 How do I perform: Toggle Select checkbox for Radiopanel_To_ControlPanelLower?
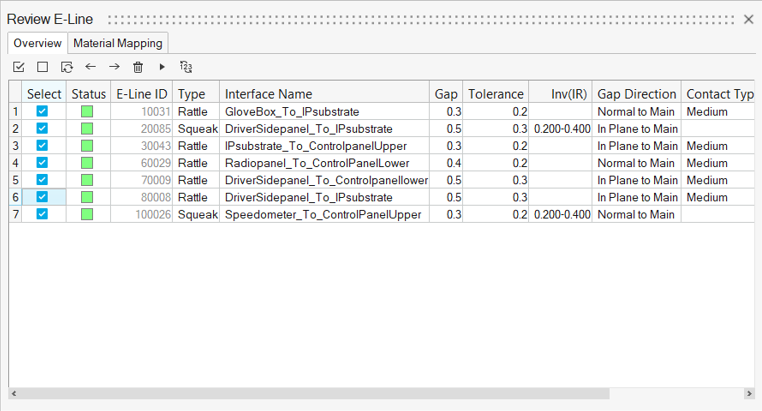[42, 163]
